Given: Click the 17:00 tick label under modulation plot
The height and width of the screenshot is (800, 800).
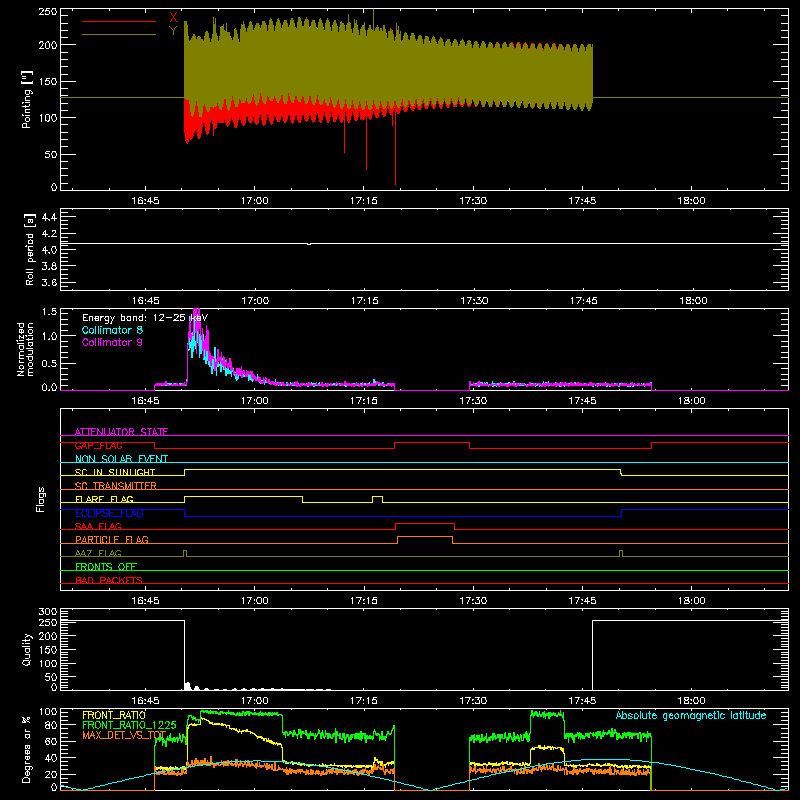Looking at the screenshot, I should point(255,401).
